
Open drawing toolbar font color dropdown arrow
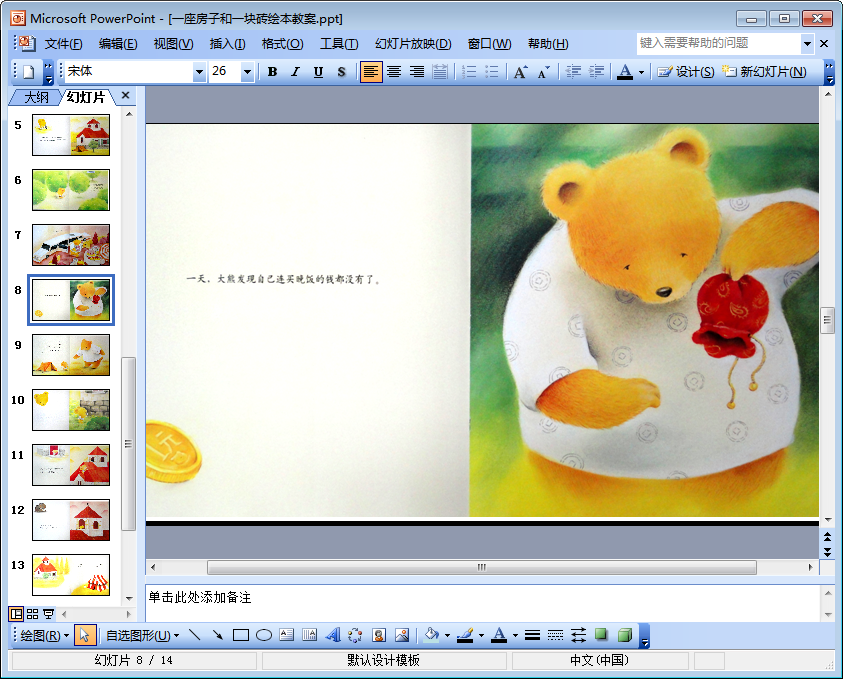click(515, 636)
